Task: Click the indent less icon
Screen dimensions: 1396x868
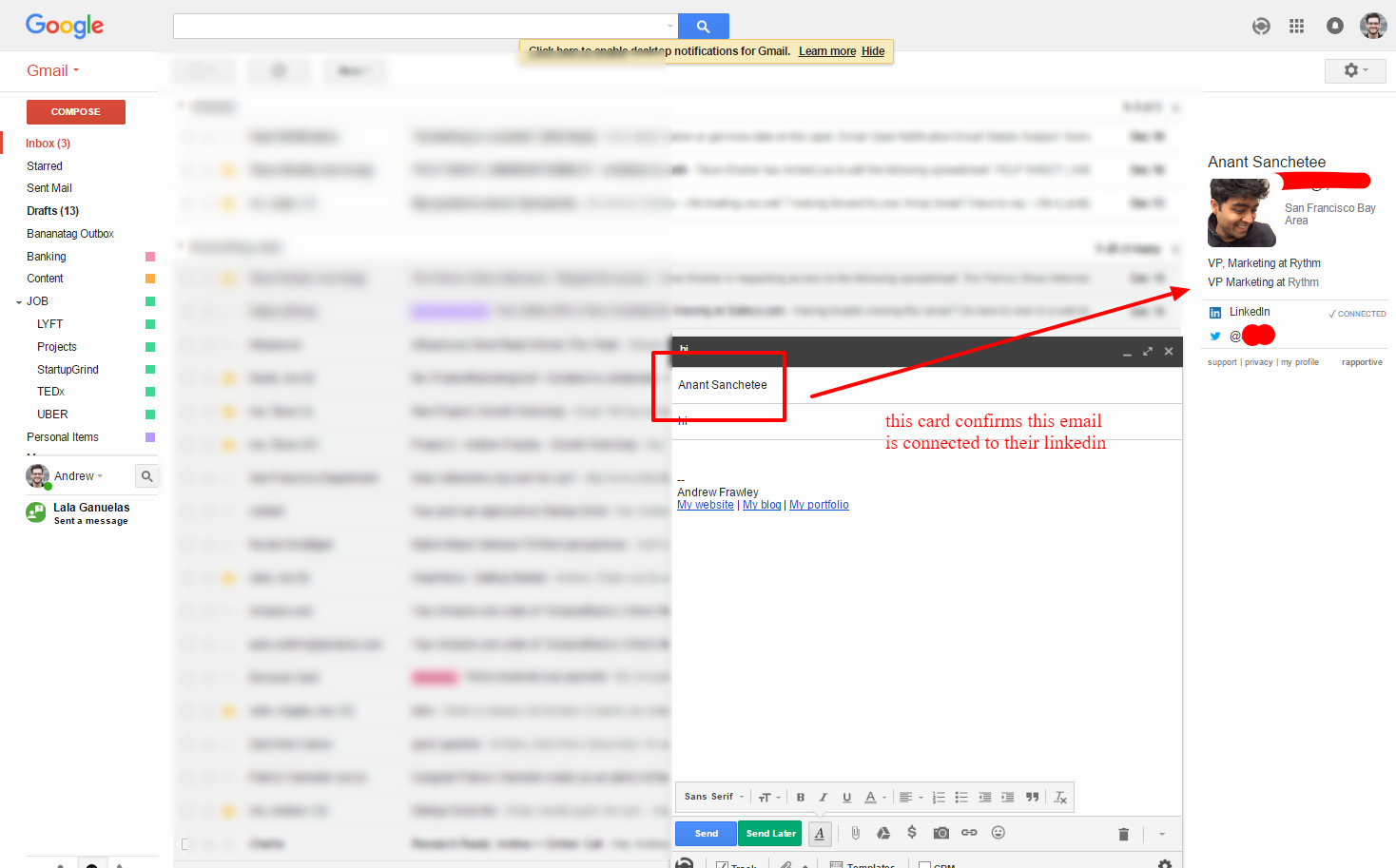Action: tap(985, 798)
